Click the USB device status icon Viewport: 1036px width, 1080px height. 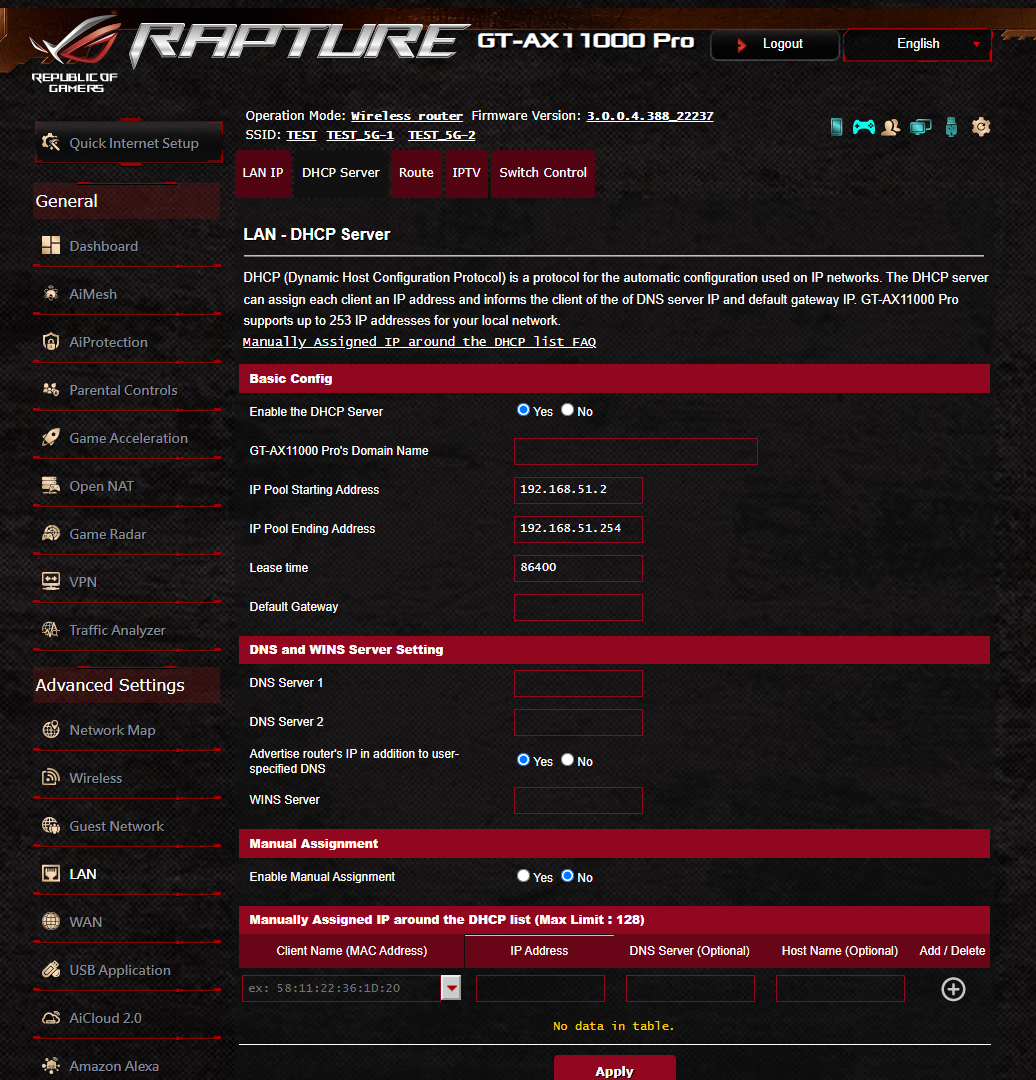[951, 127]
